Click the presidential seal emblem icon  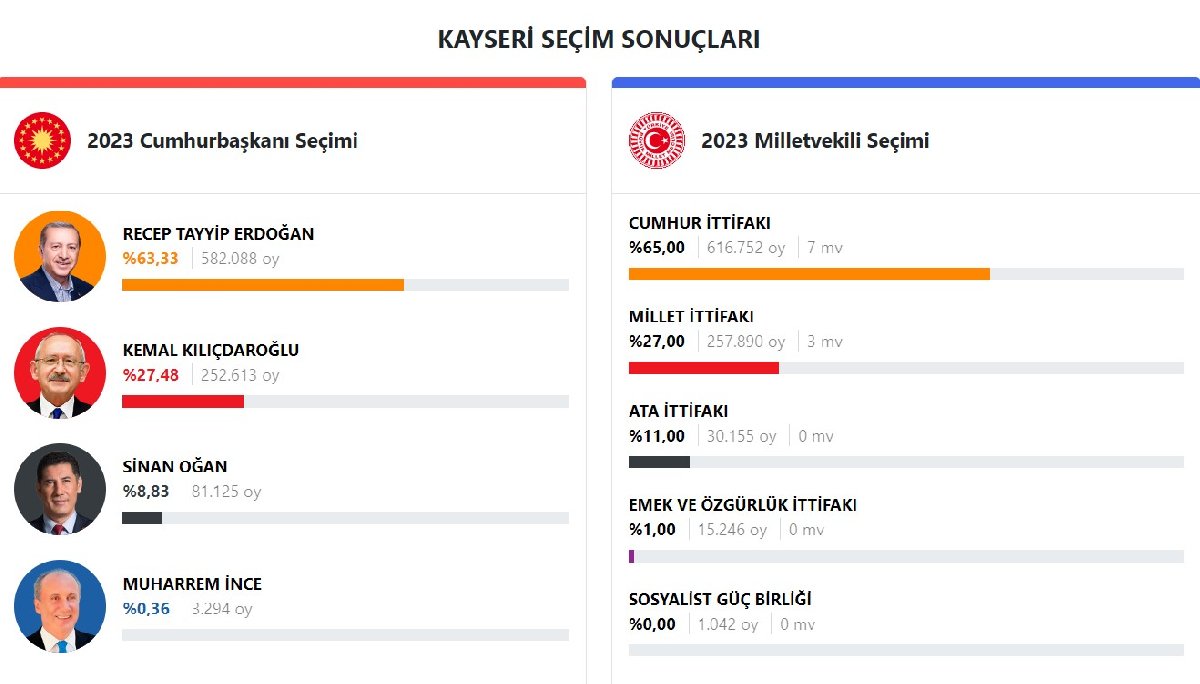point(42,140)
